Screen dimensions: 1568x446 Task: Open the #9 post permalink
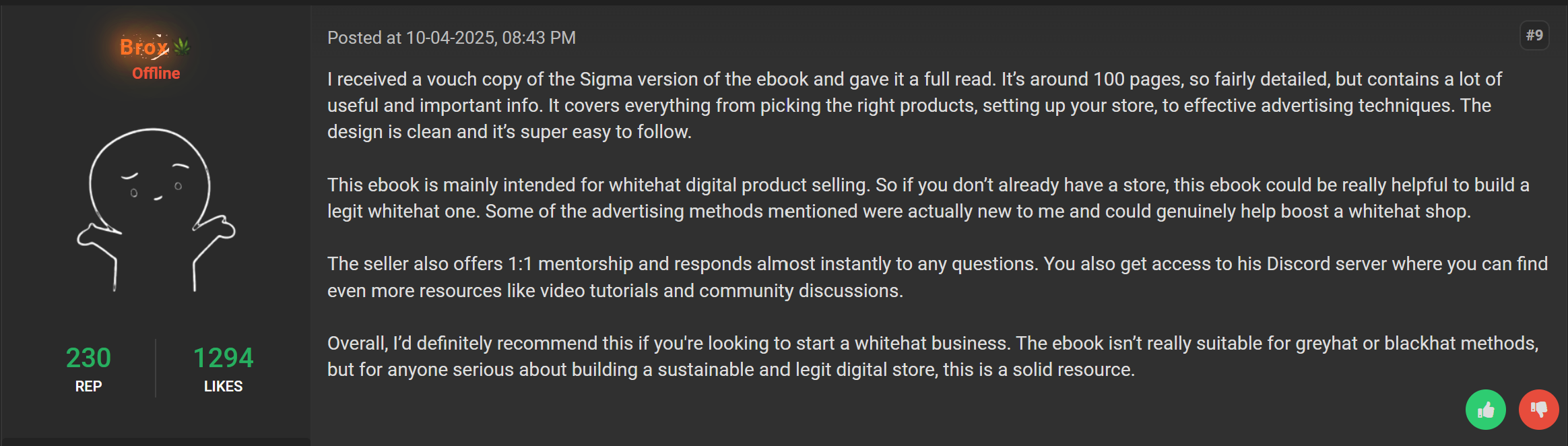pos(1534,36)
